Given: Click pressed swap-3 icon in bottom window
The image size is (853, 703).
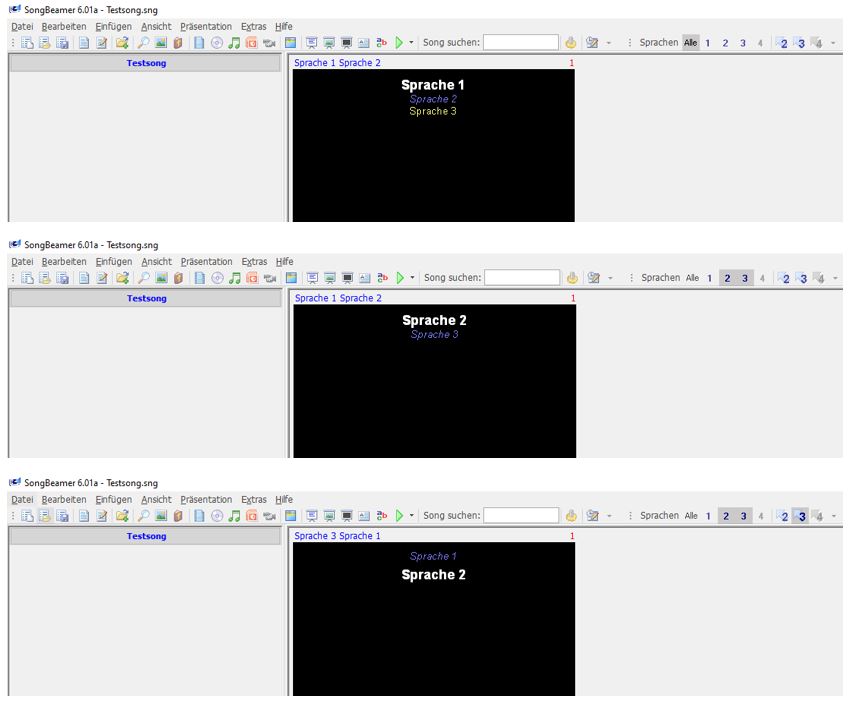Looking at the screenshot, I should (x=801, y=516).
